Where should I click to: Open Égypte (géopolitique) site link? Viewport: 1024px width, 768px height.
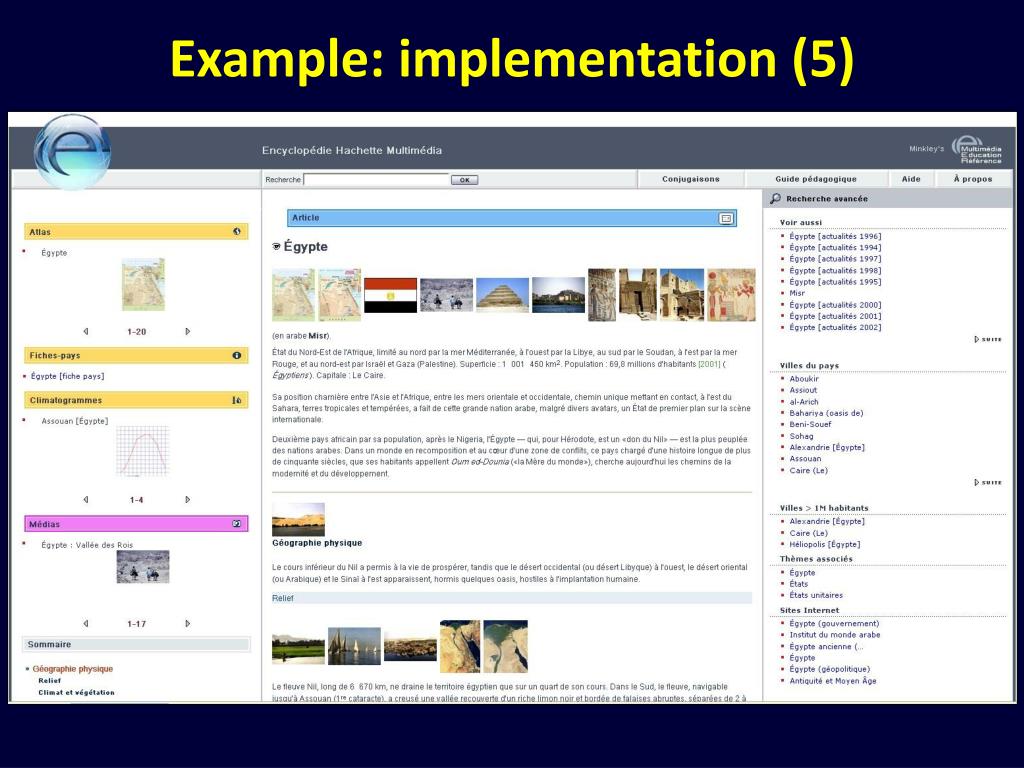829,669
